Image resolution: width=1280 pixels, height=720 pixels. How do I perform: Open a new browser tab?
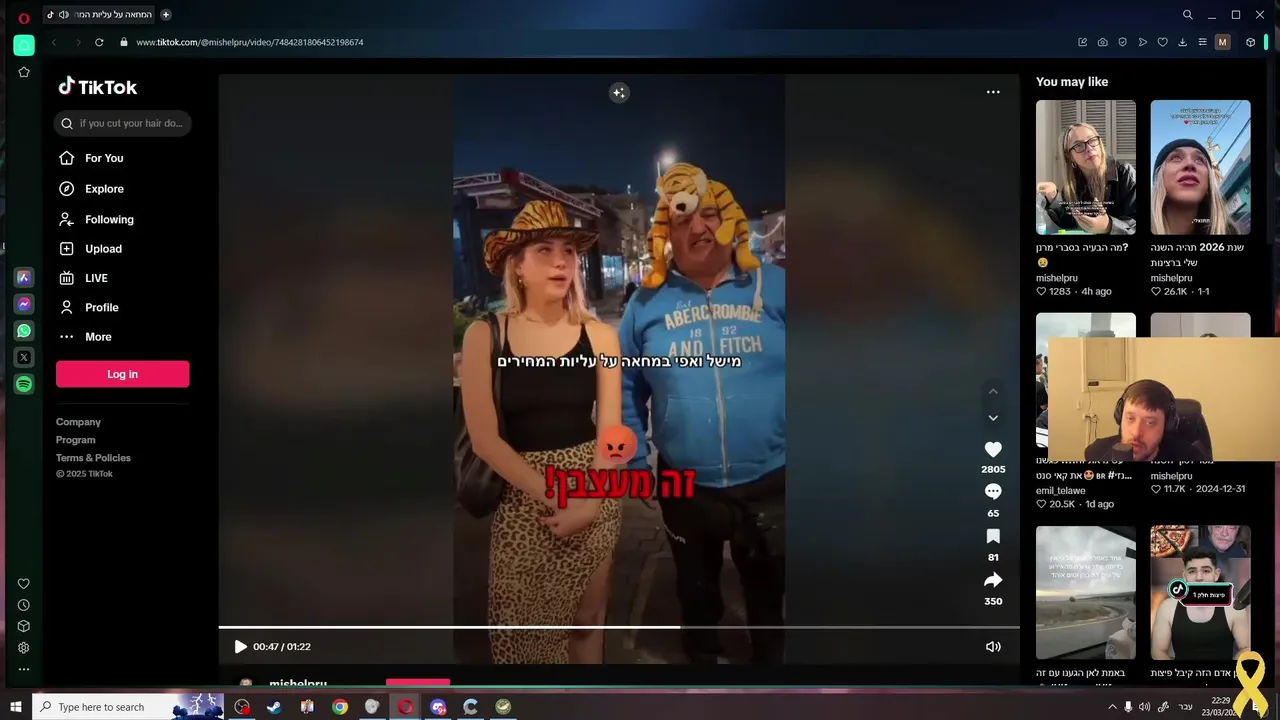(x=166, y=15)
